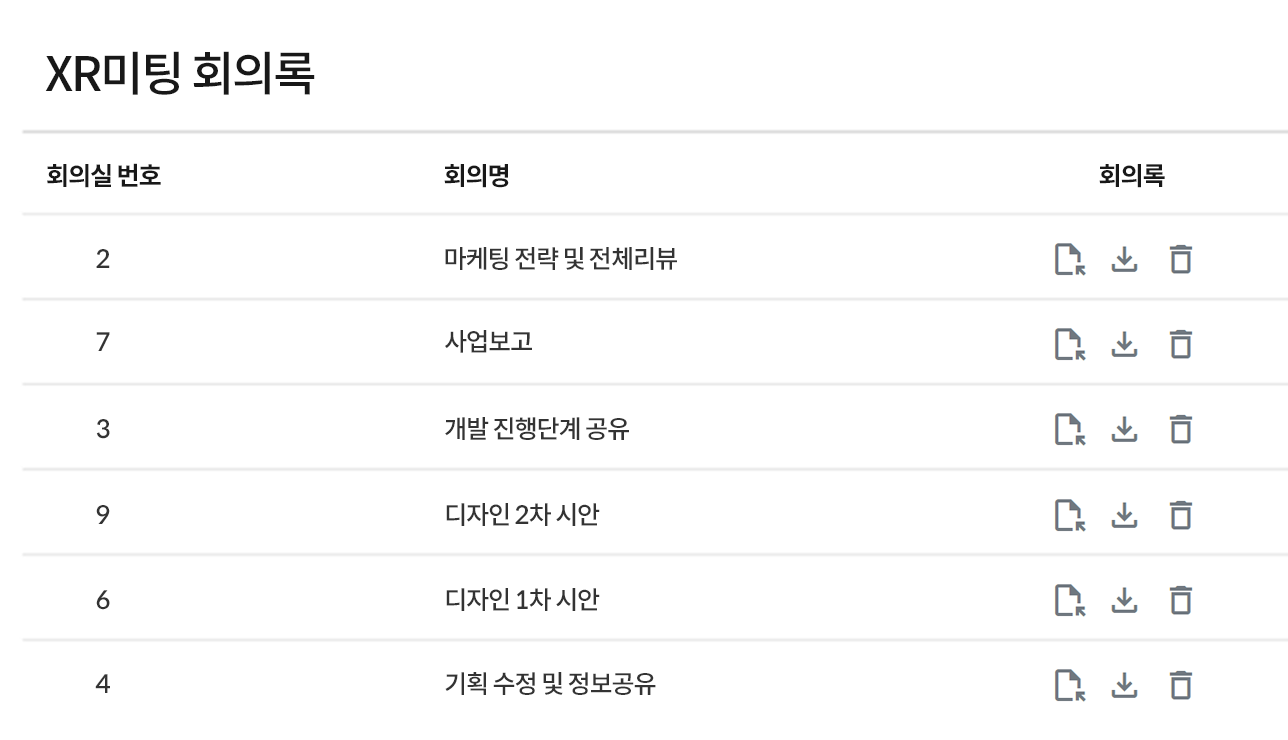
Task: Download minutes for 마케팅 전략 및 전체리뷰
Action: [x=1125, y=259]
